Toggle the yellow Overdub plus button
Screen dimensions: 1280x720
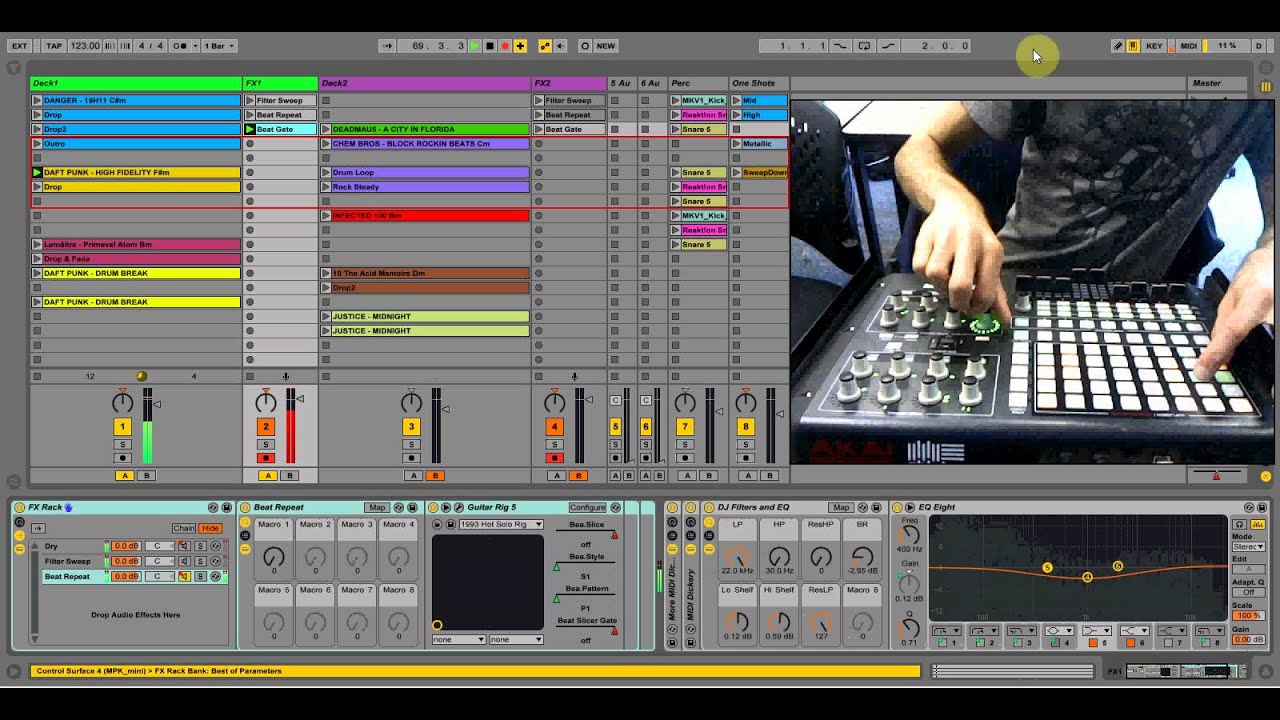(520, 46)
